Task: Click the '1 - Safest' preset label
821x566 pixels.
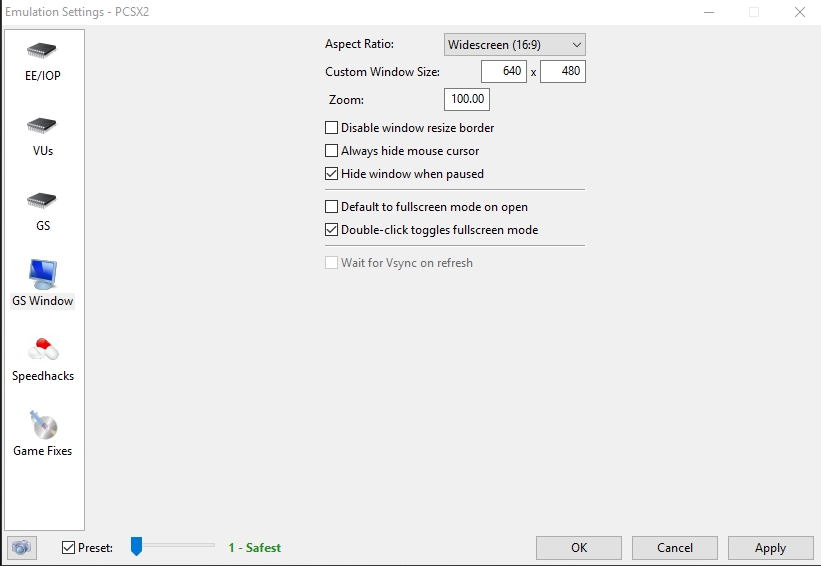Action: (255, 548)
